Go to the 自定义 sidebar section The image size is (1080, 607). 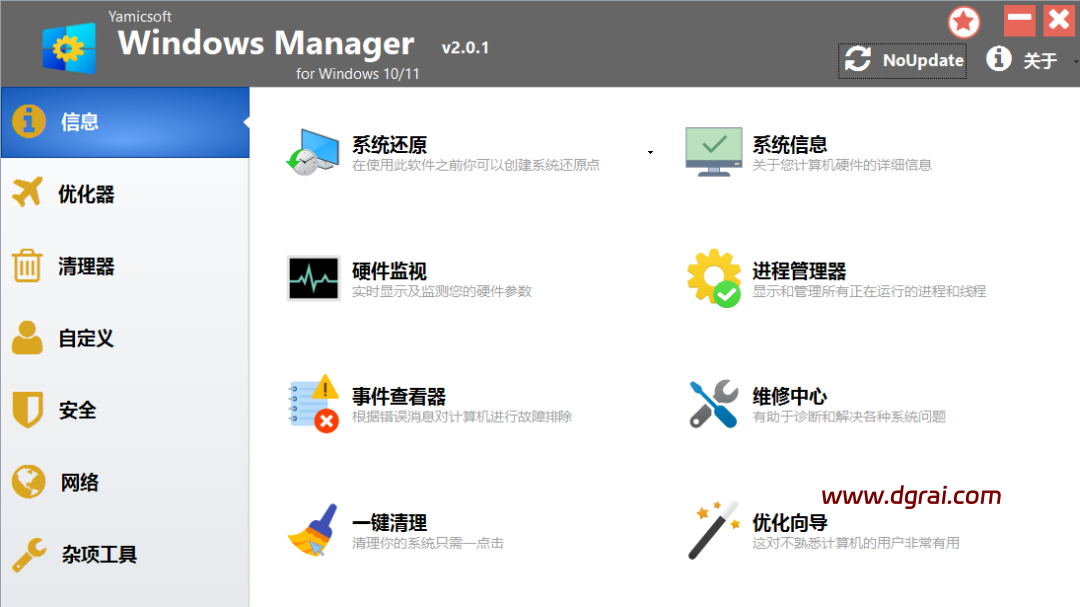tap(124, 338)
